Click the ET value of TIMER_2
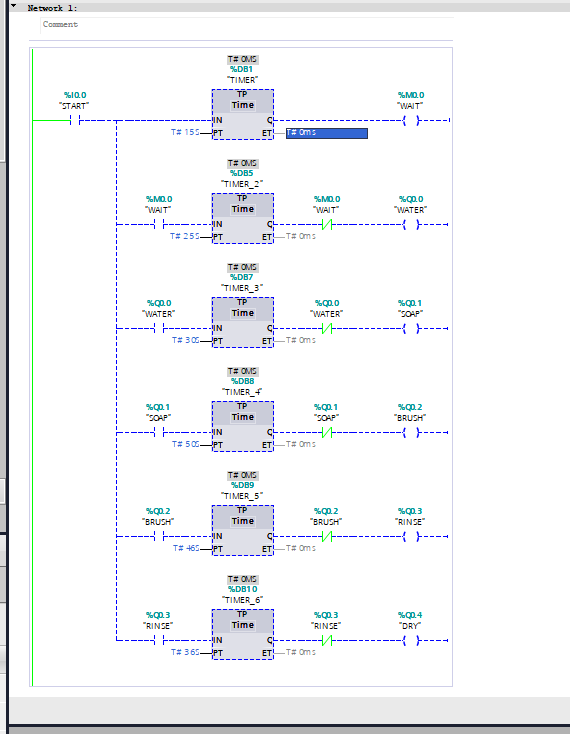This screenshot has width=570, height=734. [301, 236]
